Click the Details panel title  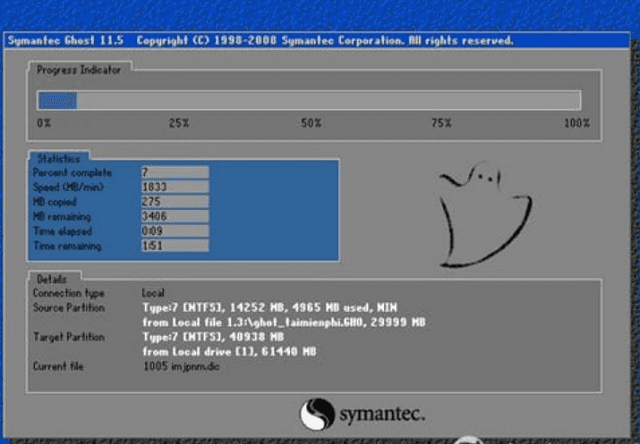click(x=52, y=280)
